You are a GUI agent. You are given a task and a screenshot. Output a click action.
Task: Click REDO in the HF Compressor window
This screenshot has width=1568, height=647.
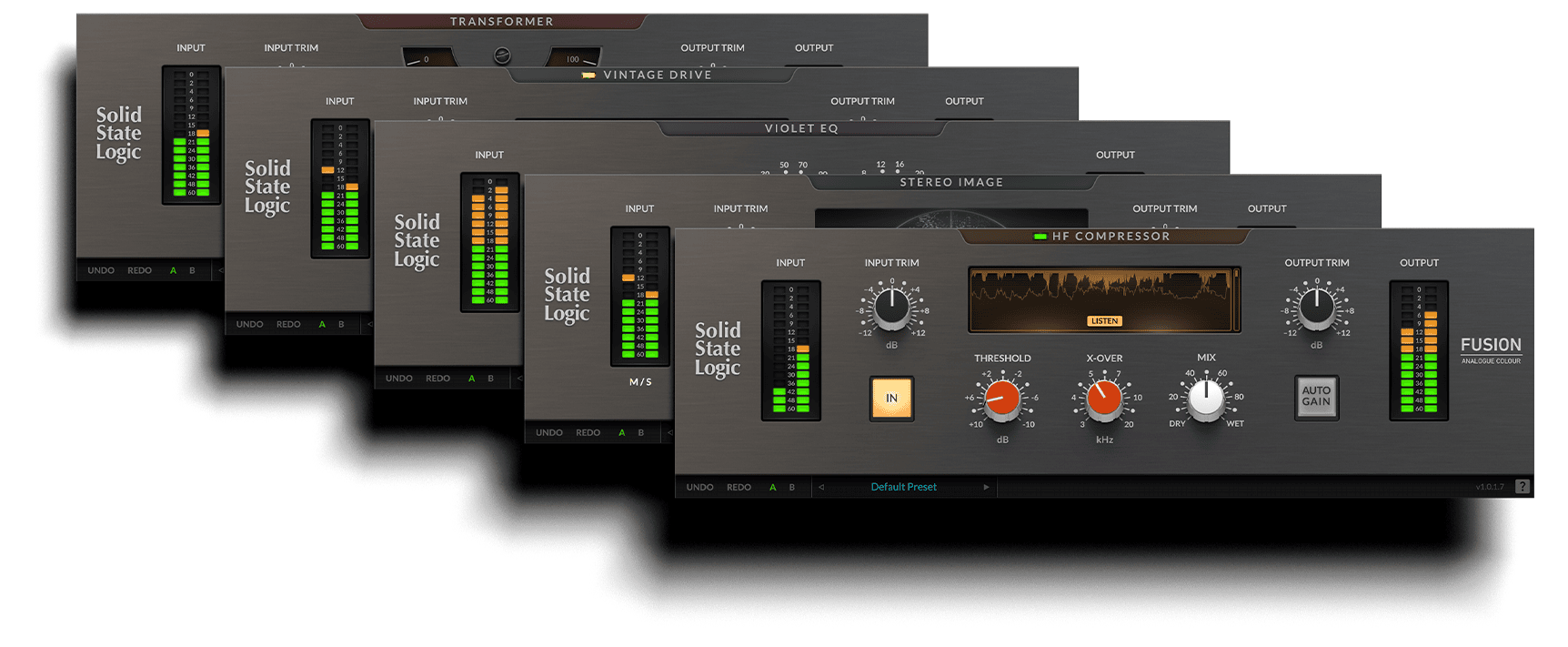click(x=739, y=487)
